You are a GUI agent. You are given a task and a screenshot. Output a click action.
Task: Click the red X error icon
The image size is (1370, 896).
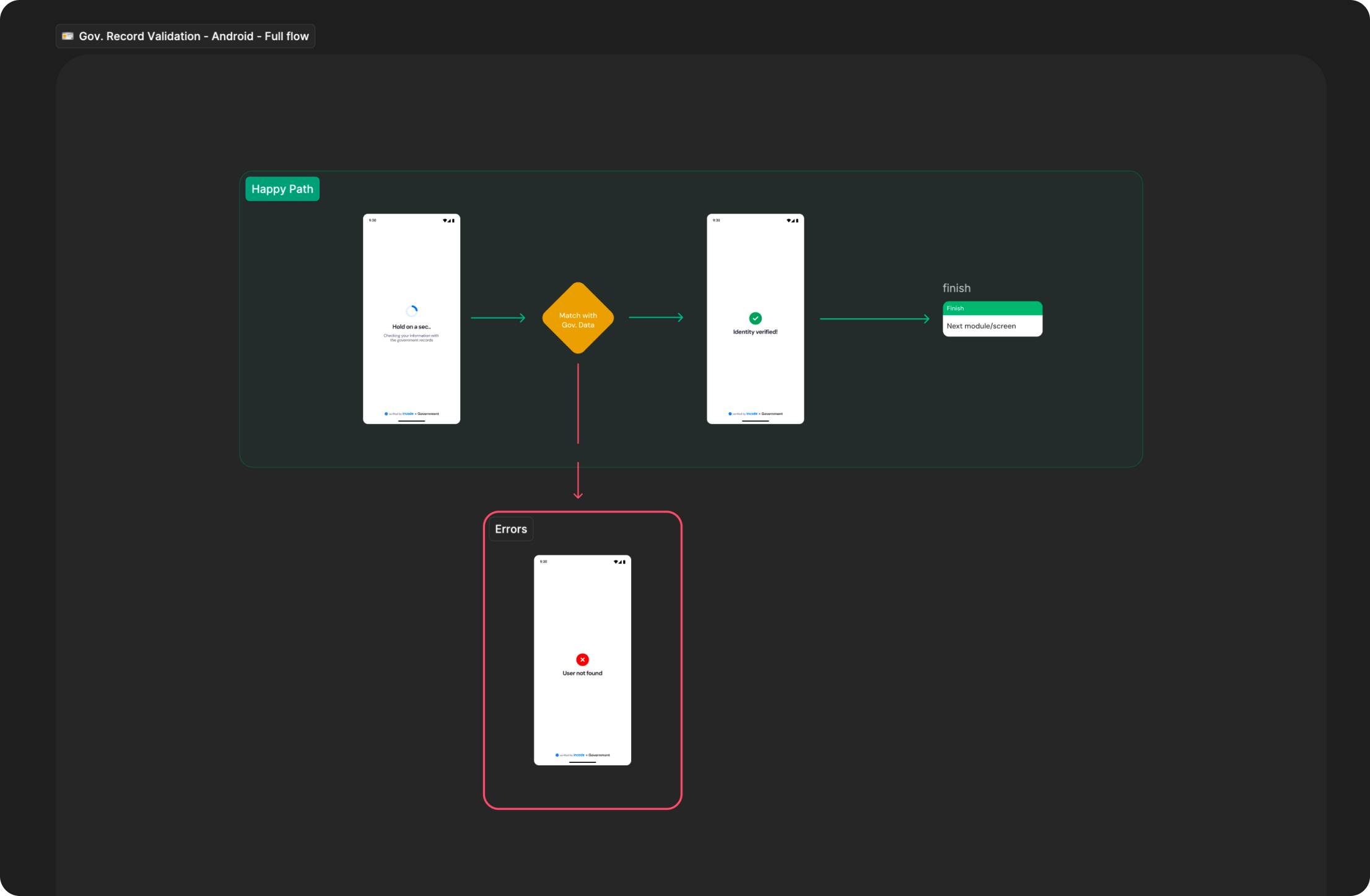point(582,659)
